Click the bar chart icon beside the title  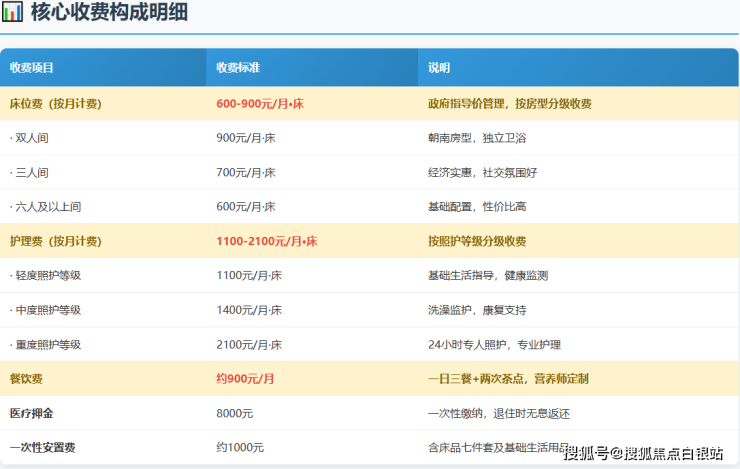tap(13, 13)
